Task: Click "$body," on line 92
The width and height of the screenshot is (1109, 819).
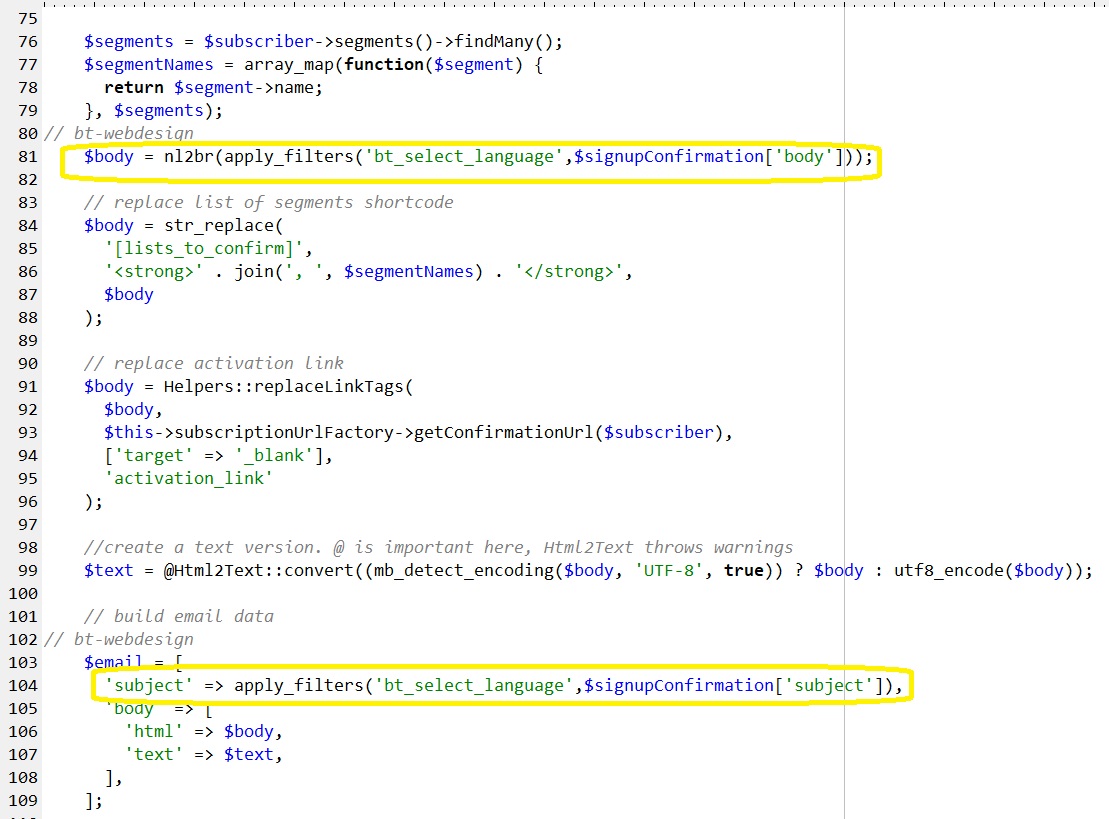Action: pyautogui.click(x=134, y=410)
